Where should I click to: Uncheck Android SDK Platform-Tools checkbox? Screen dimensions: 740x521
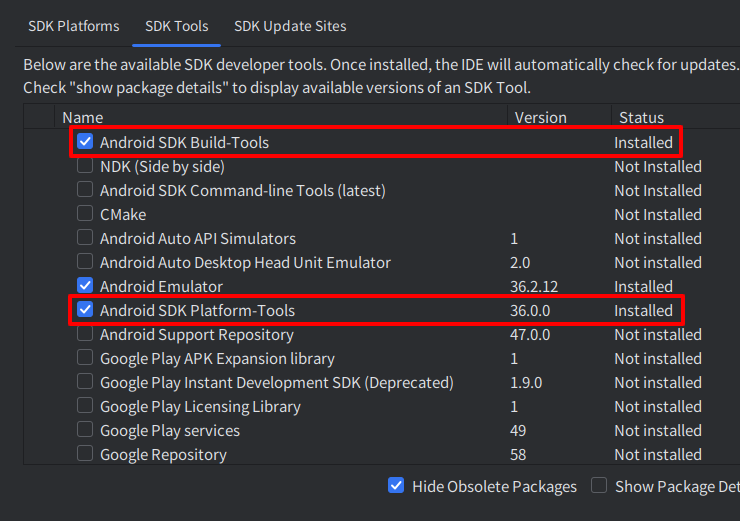point(85,310)
